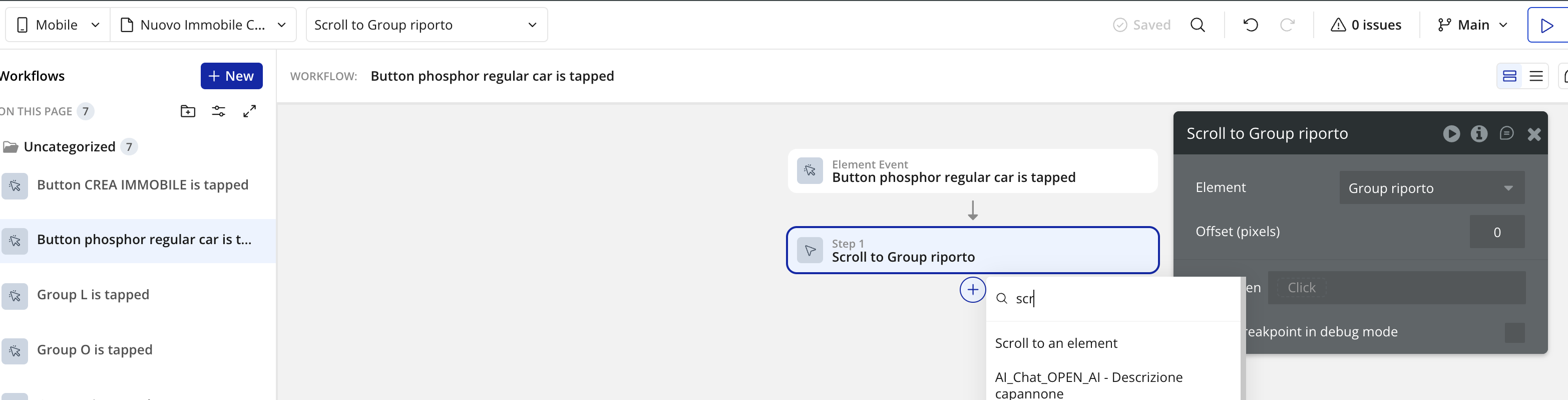This screenshot has width=1568, height=400.
Task: Click the info icon in Scroll panel
Action: pos(1478,133)
